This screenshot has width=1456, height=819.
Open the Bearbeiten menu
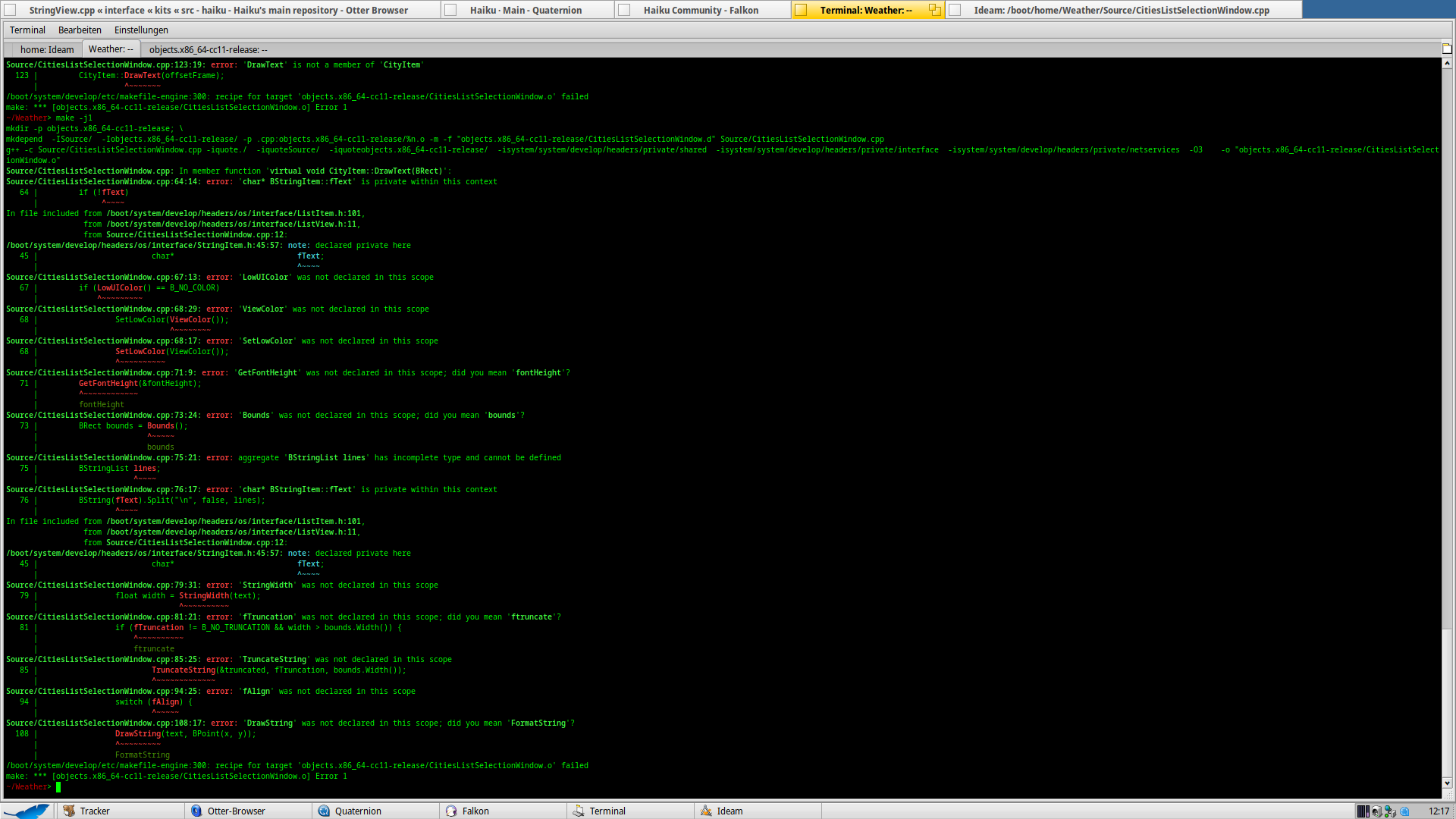tap(80, 30)
